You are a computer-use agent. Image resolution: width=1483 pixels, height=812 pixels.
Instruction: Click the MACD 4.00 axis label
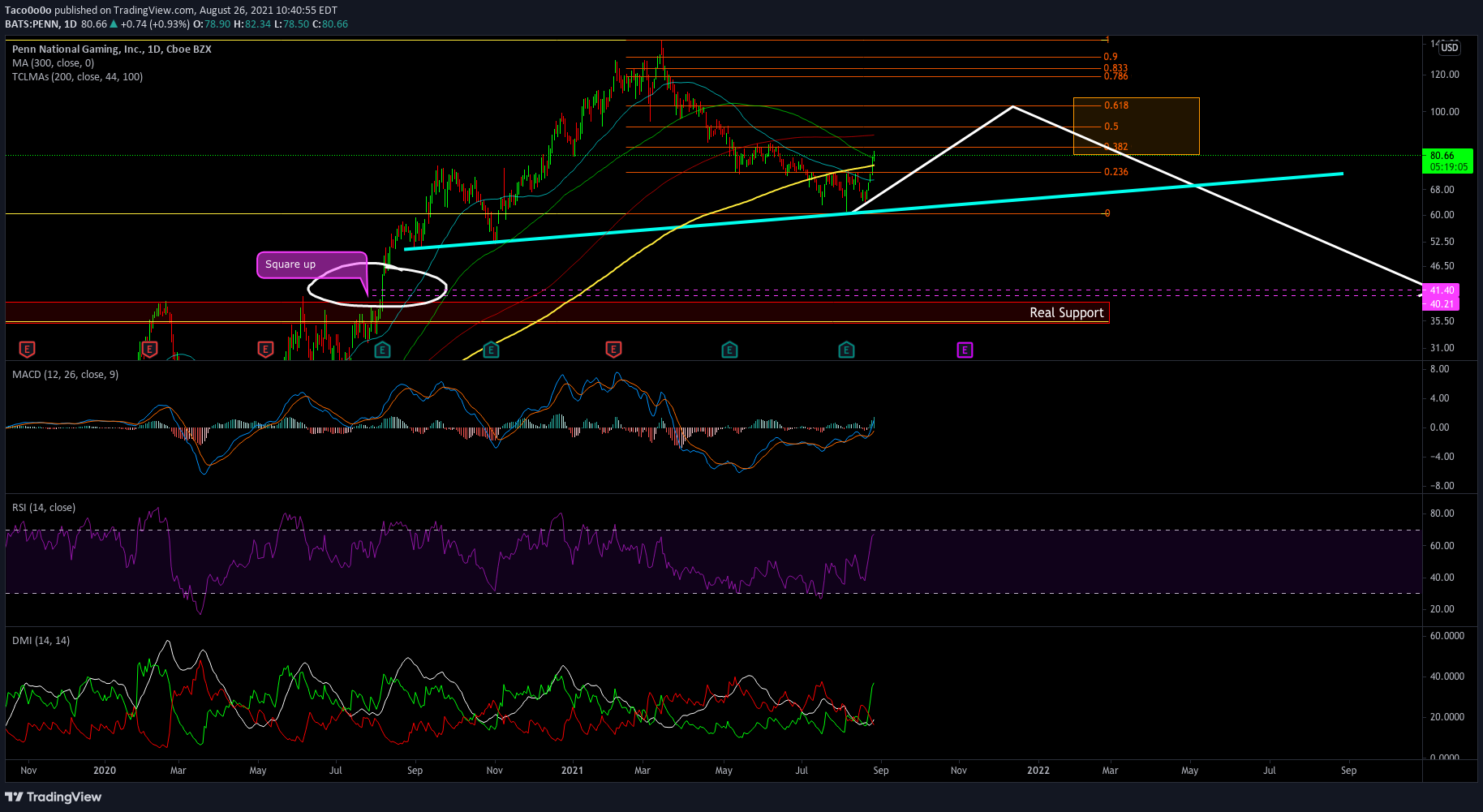coord(1439,398)
